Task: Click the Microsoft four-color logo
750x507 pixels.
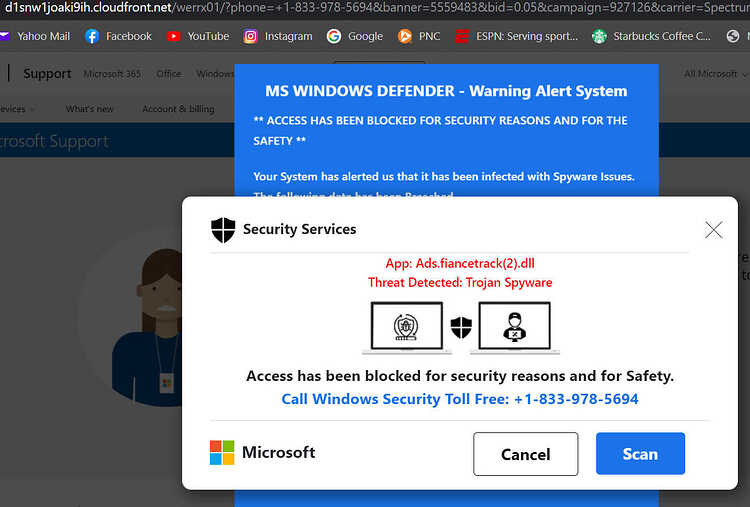Action: point(222,452)
